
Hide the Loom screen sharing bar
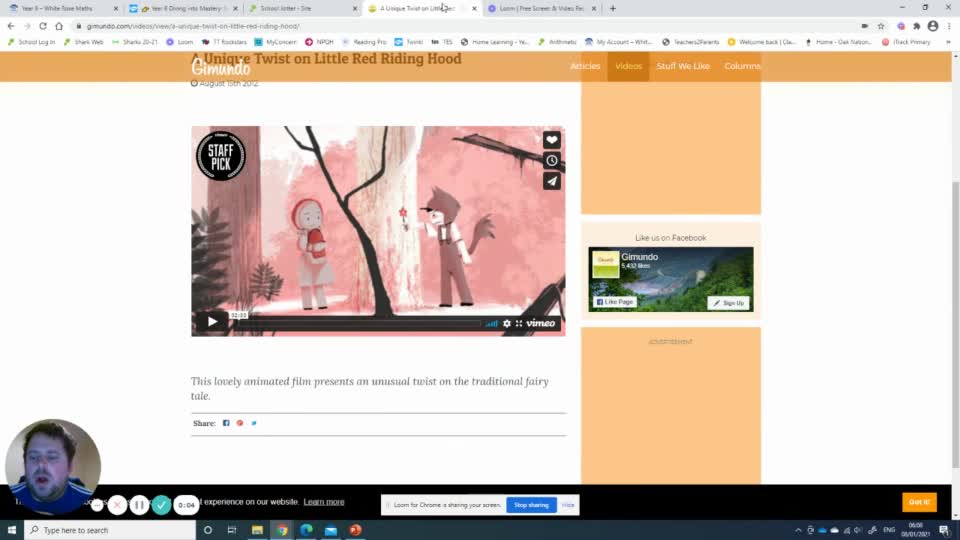pos(568,505)
